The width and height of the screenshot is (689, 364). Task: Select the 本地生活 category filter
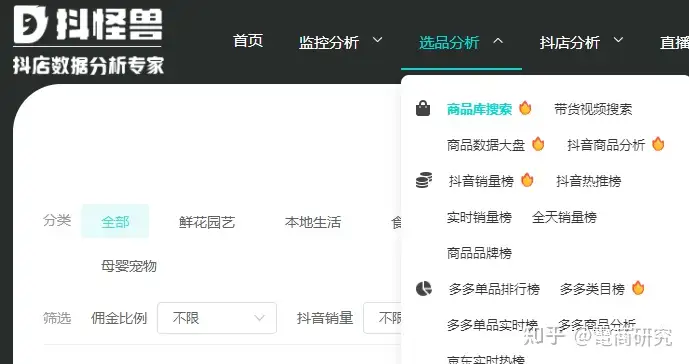click(x=313, y=222)
